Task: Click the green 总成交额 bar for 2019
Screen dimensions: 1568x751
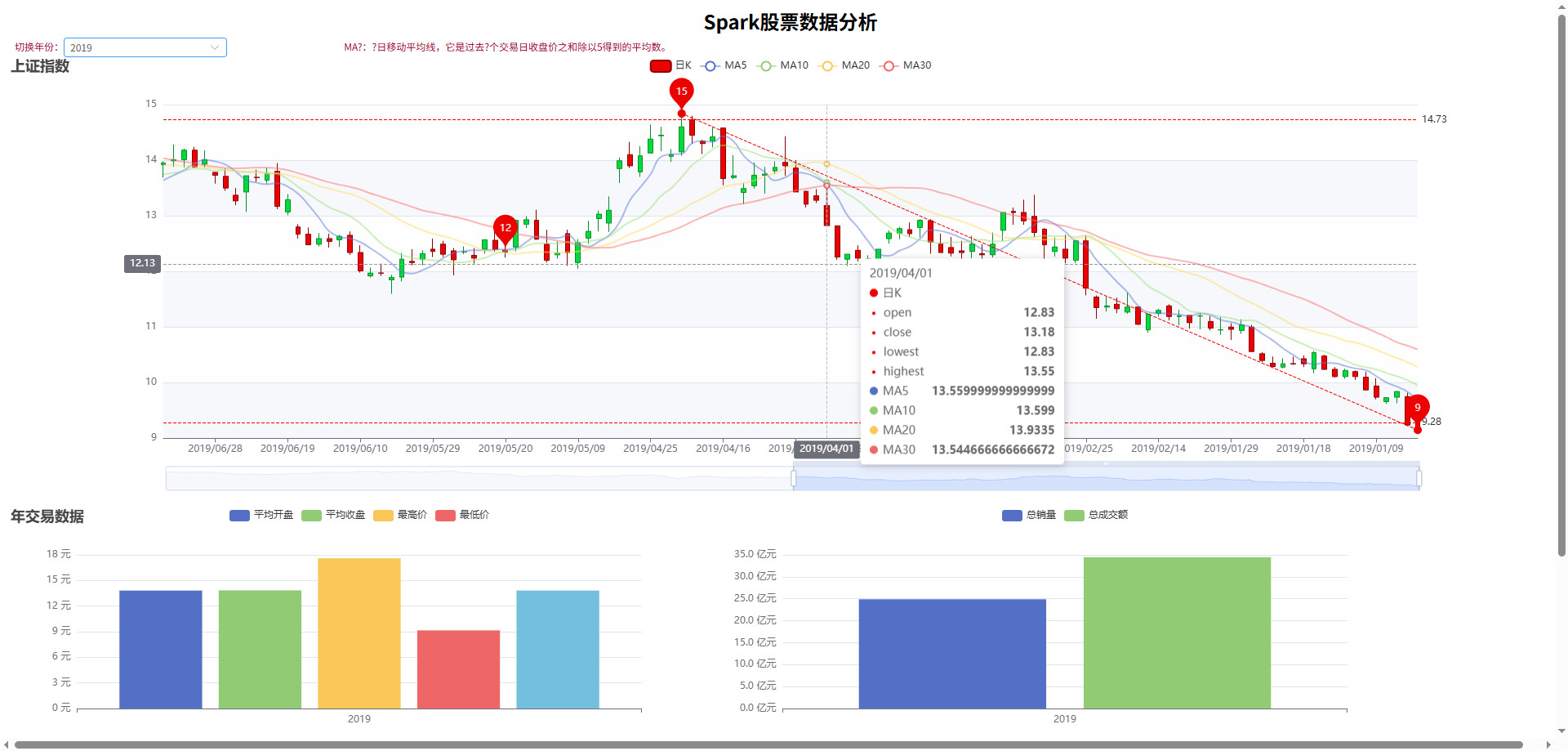Action: [1177, 633]
